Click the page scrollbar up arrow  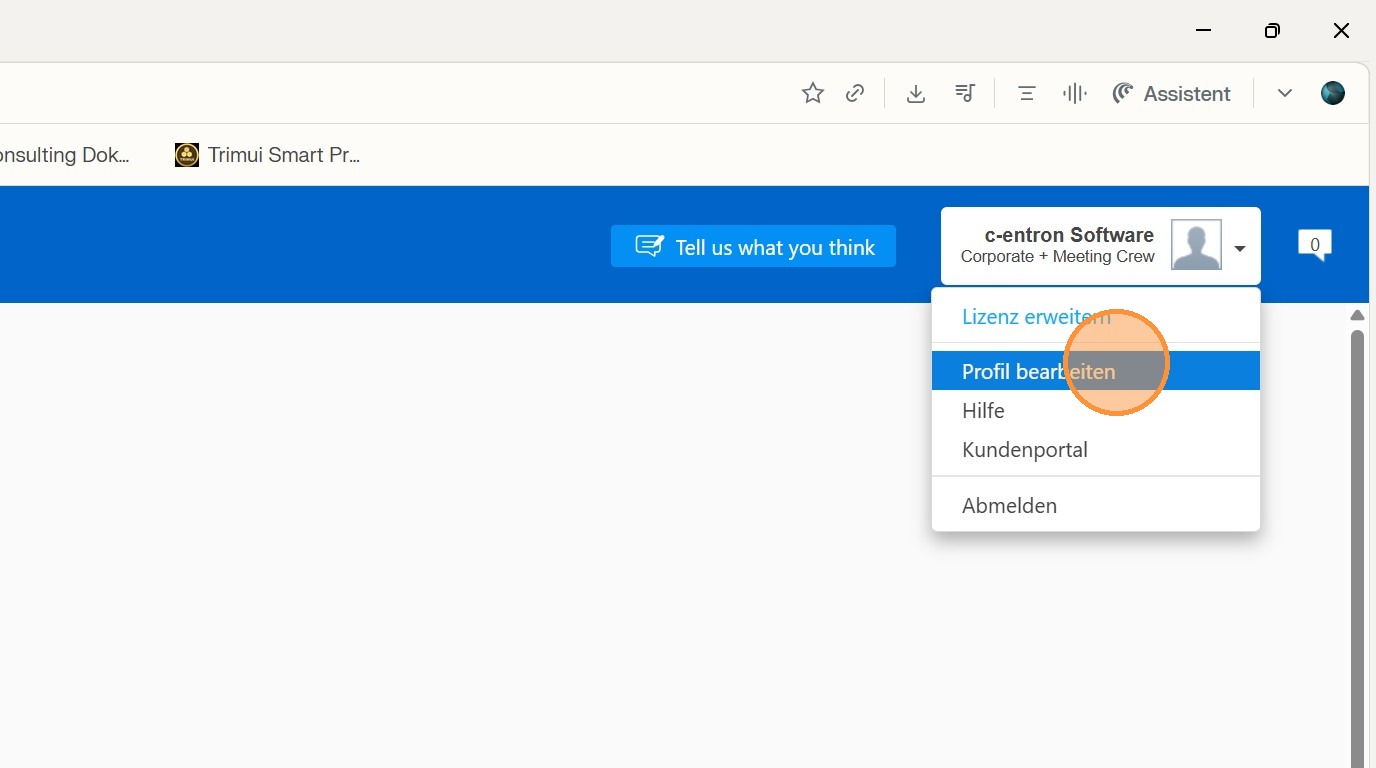pyautogui.click(x=1357, y=315)
